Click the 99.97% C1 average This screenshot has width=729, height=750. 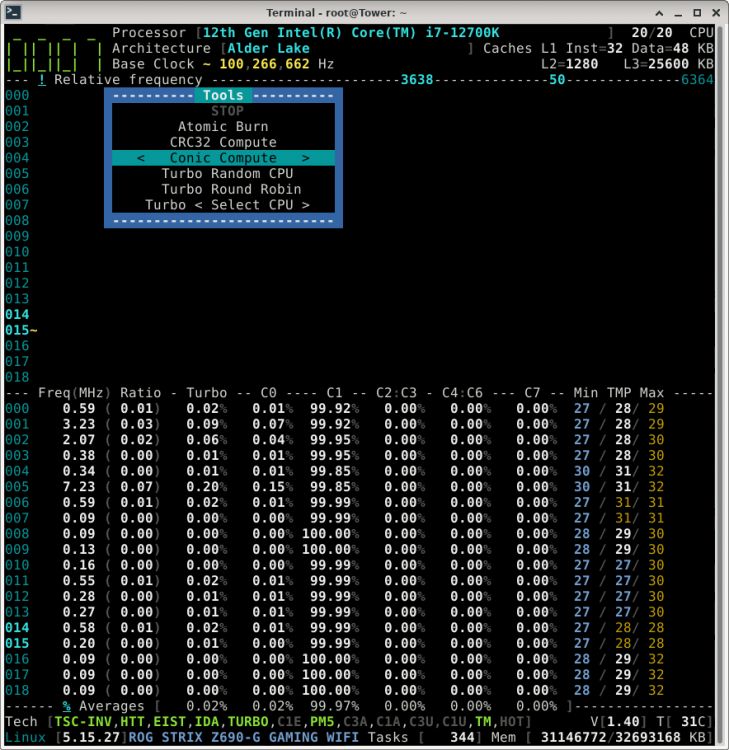pyautogui.click(x=334, y=706)
